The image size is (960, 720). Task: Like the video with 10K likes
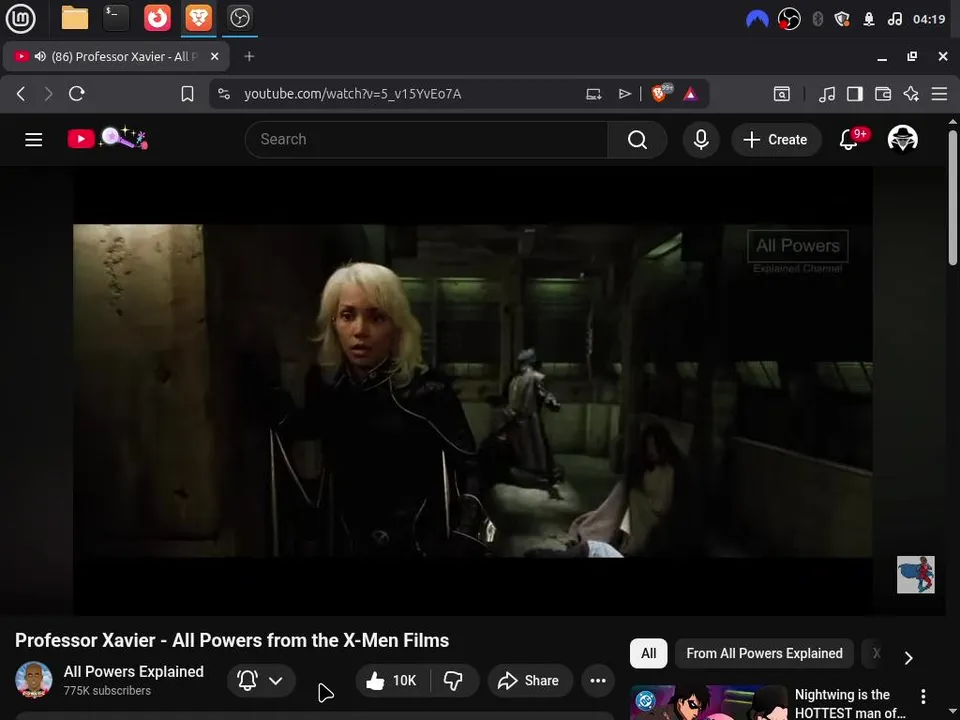392,680
